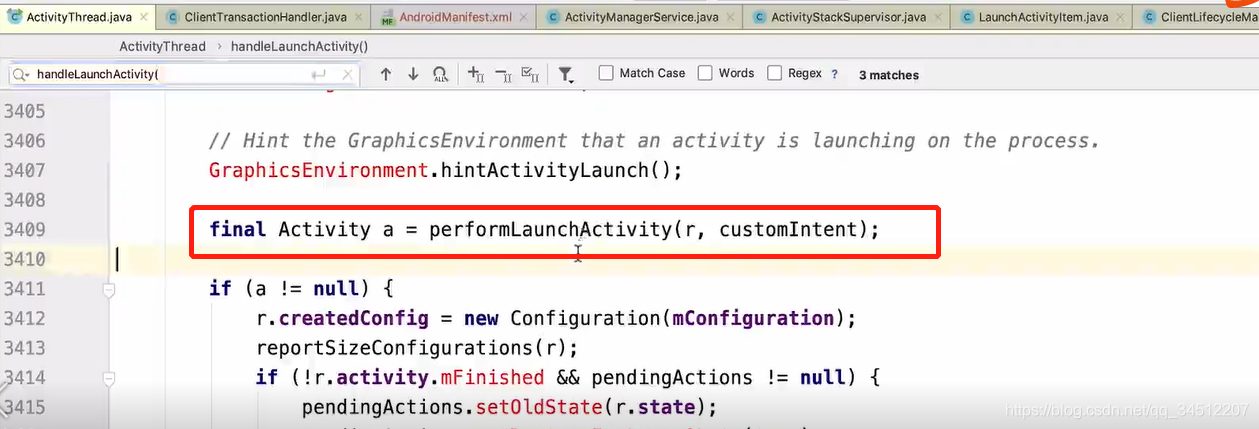Click line number 3409 in gutter
1259x429 pixels.
coord(24,230)
